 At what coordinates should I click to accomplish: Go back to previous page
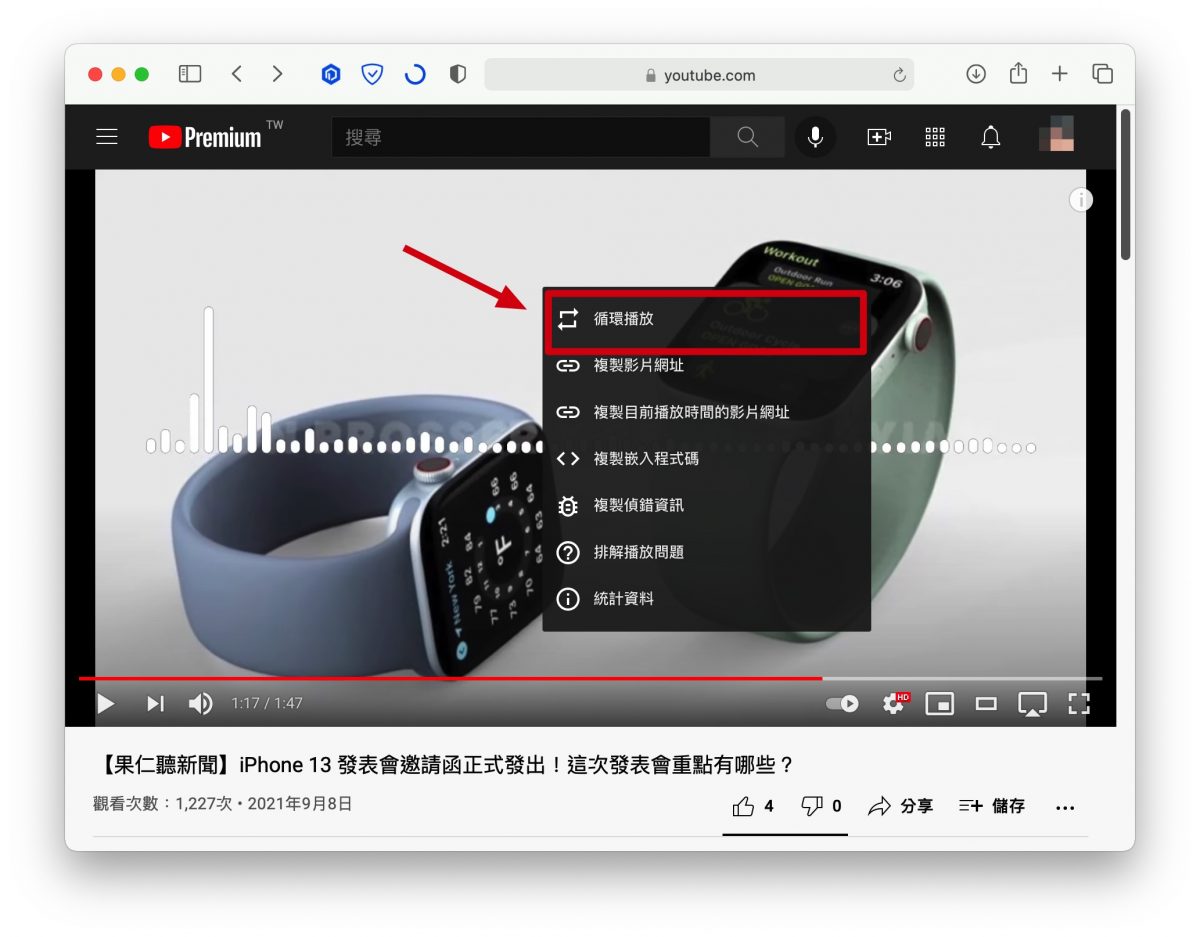(x=236, y=74)
